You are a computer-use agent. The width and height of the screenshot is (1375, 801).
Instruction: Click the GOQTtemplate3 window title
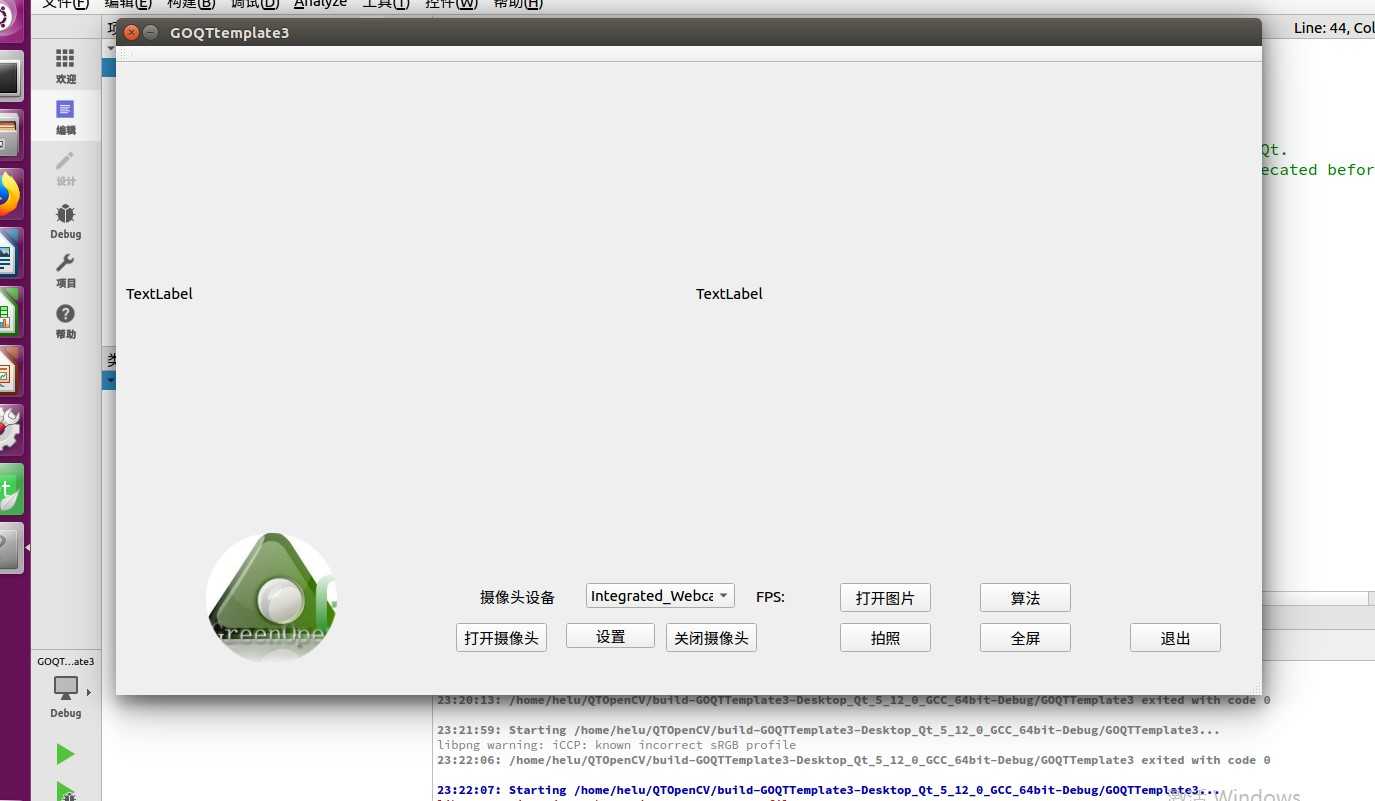(x=229, y=32)
